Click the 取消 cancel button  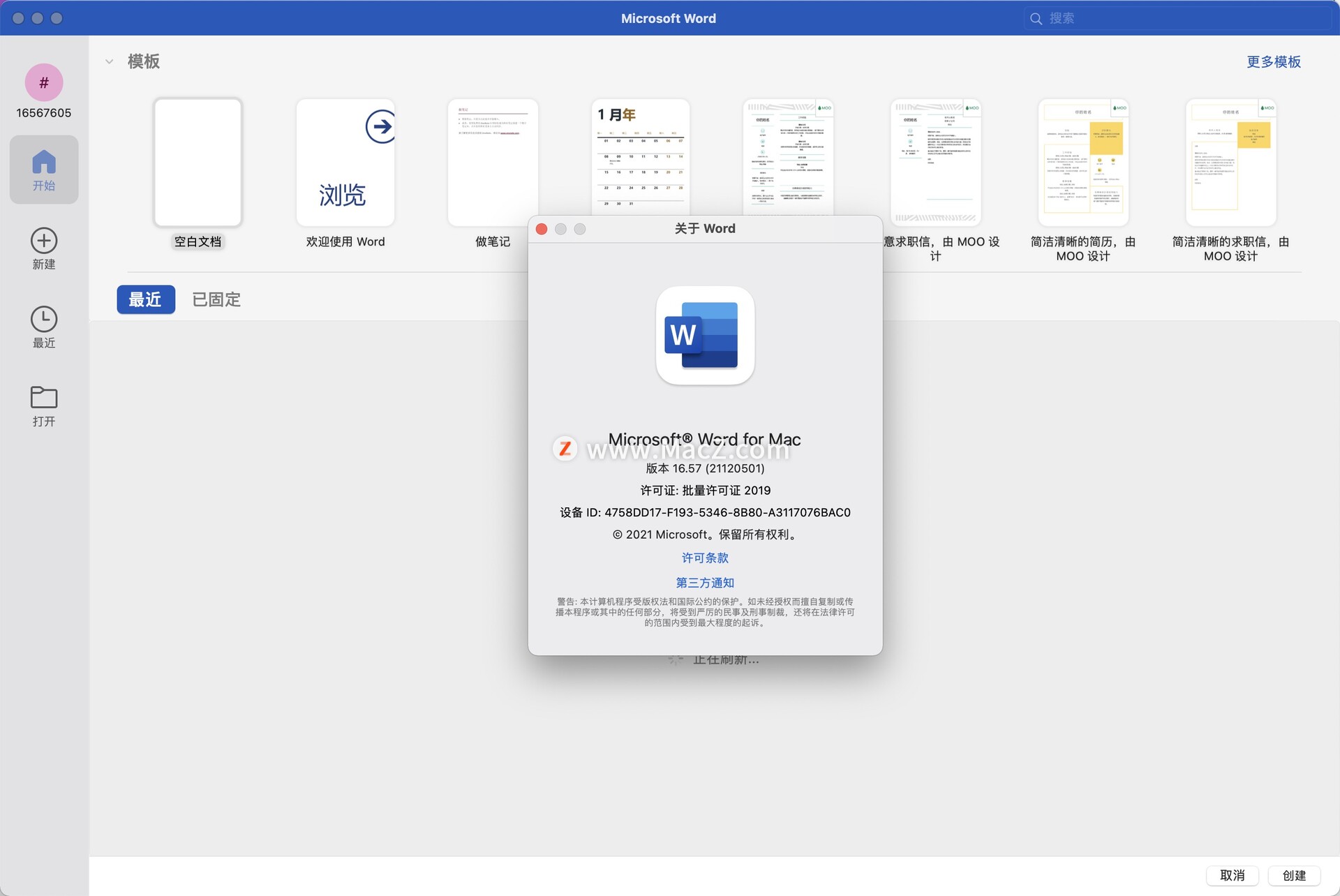(1232, 875)
